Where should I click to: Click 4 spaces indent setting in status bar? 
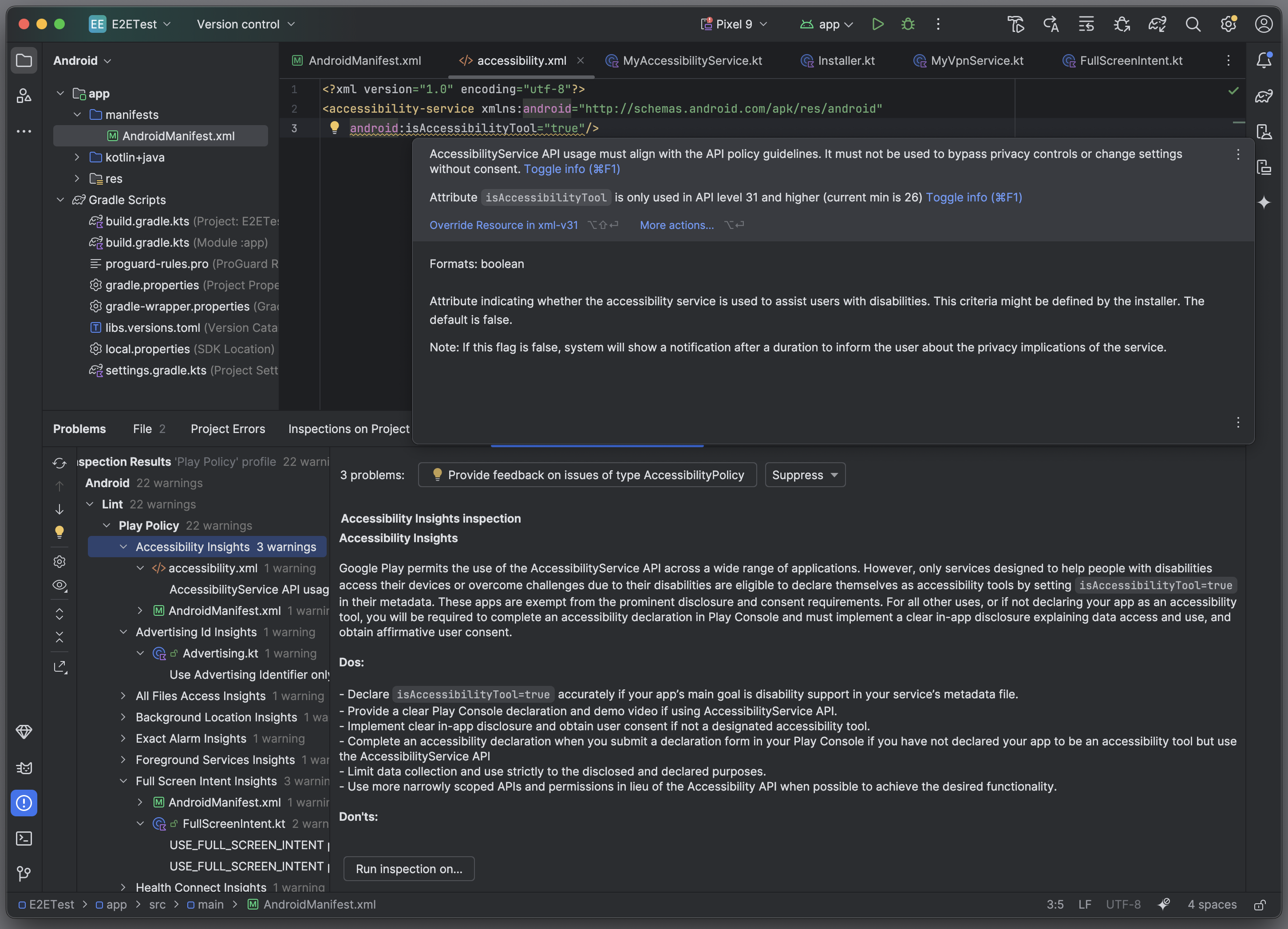coord(1211,905)
